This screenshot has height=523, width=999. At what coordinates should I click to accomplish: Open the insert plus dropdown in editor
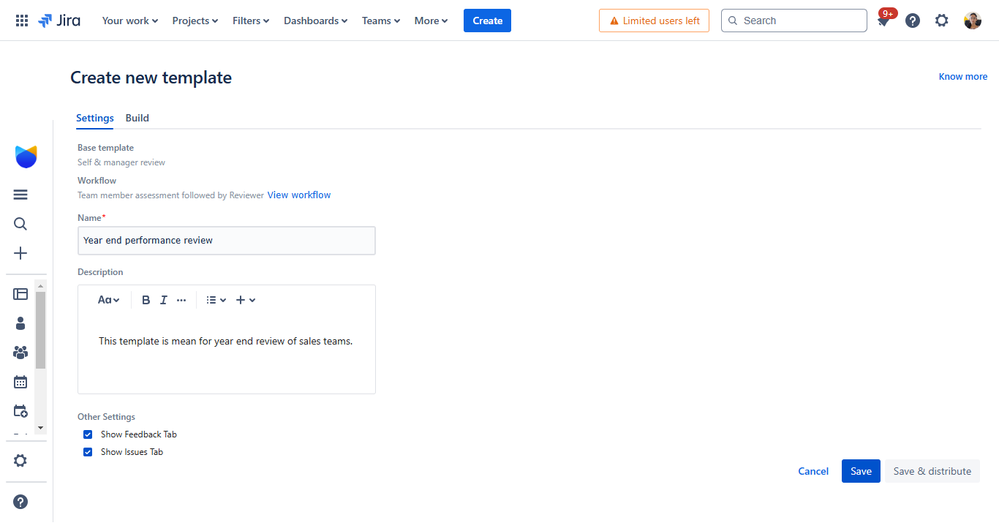click(x=245, y=300)
